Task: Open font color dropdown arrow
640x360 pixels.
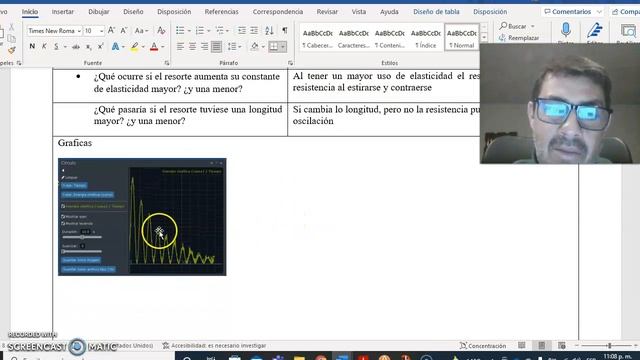Action: coord(163,47)
